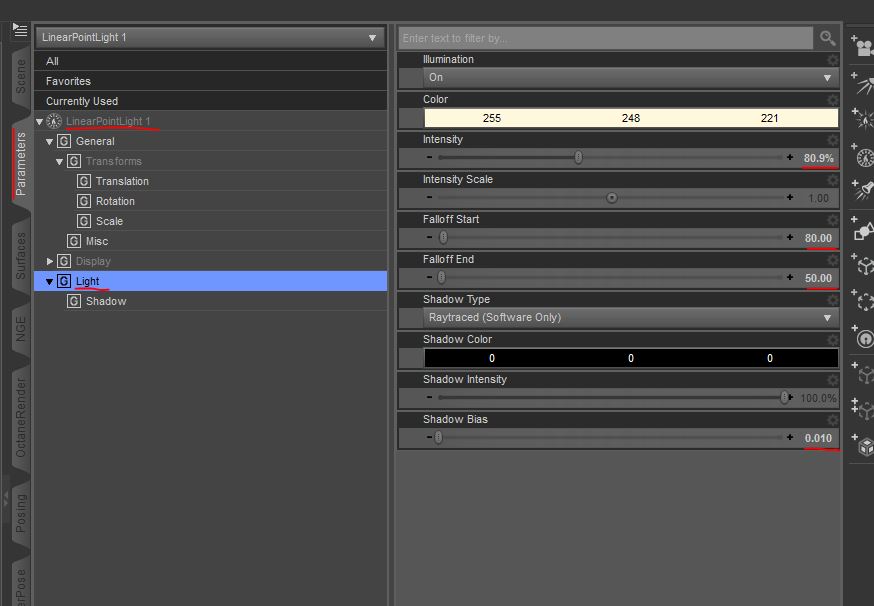Decrease Falloff End with its minus button
The height and width of the screenshot is (606, 874).
tap(429, 277)
